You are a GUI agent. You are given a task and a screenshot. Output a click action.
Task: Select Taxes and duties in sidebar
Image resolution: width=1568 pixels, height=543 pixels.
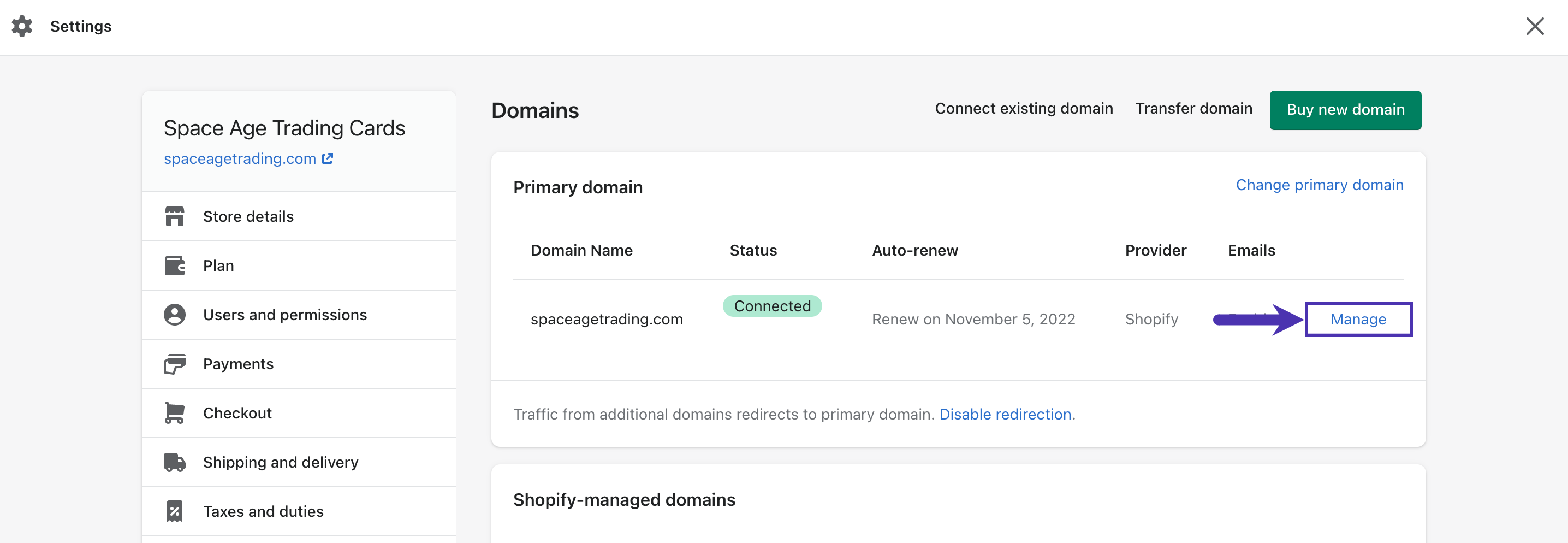point(299,511)
